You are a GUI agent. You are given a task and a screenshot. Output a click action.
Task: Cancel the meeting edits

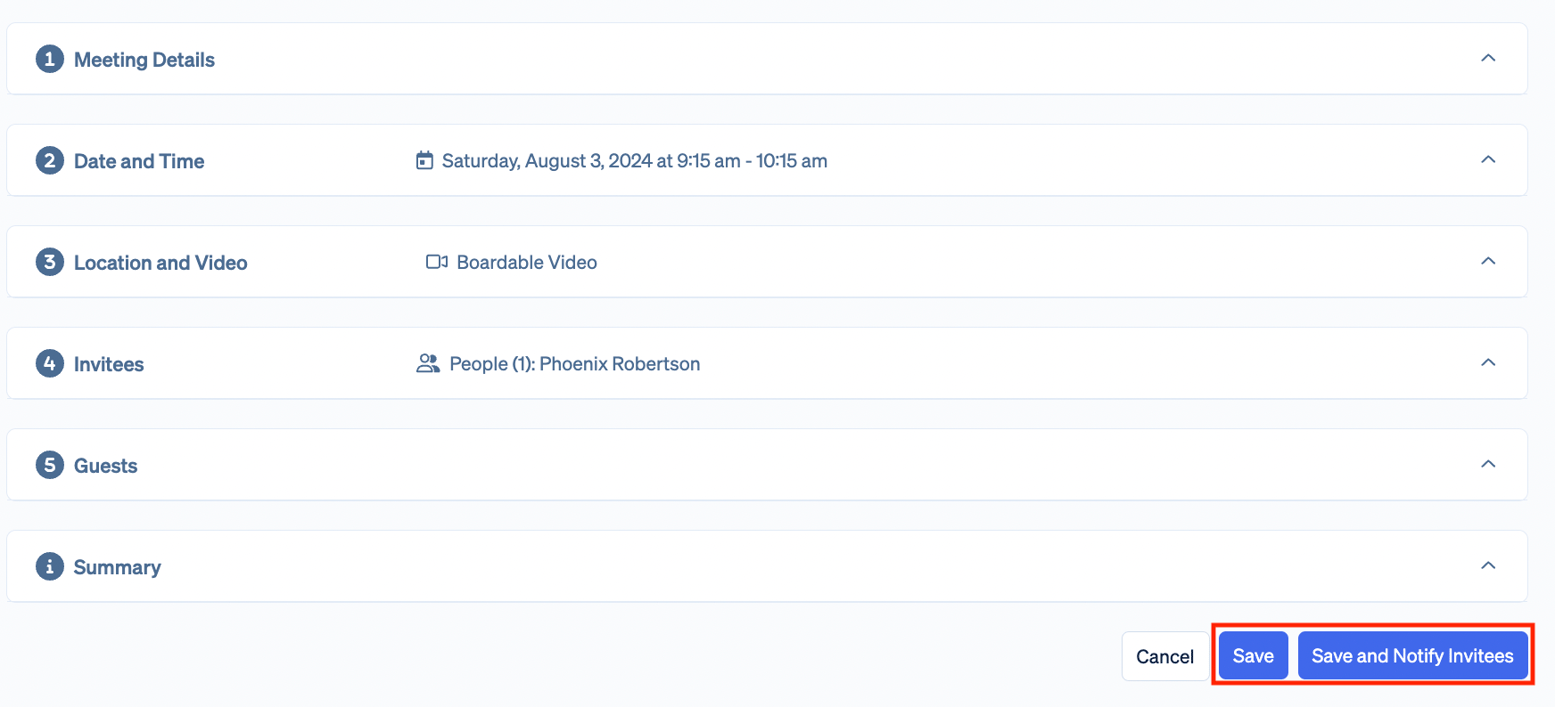pos(1164,655)
